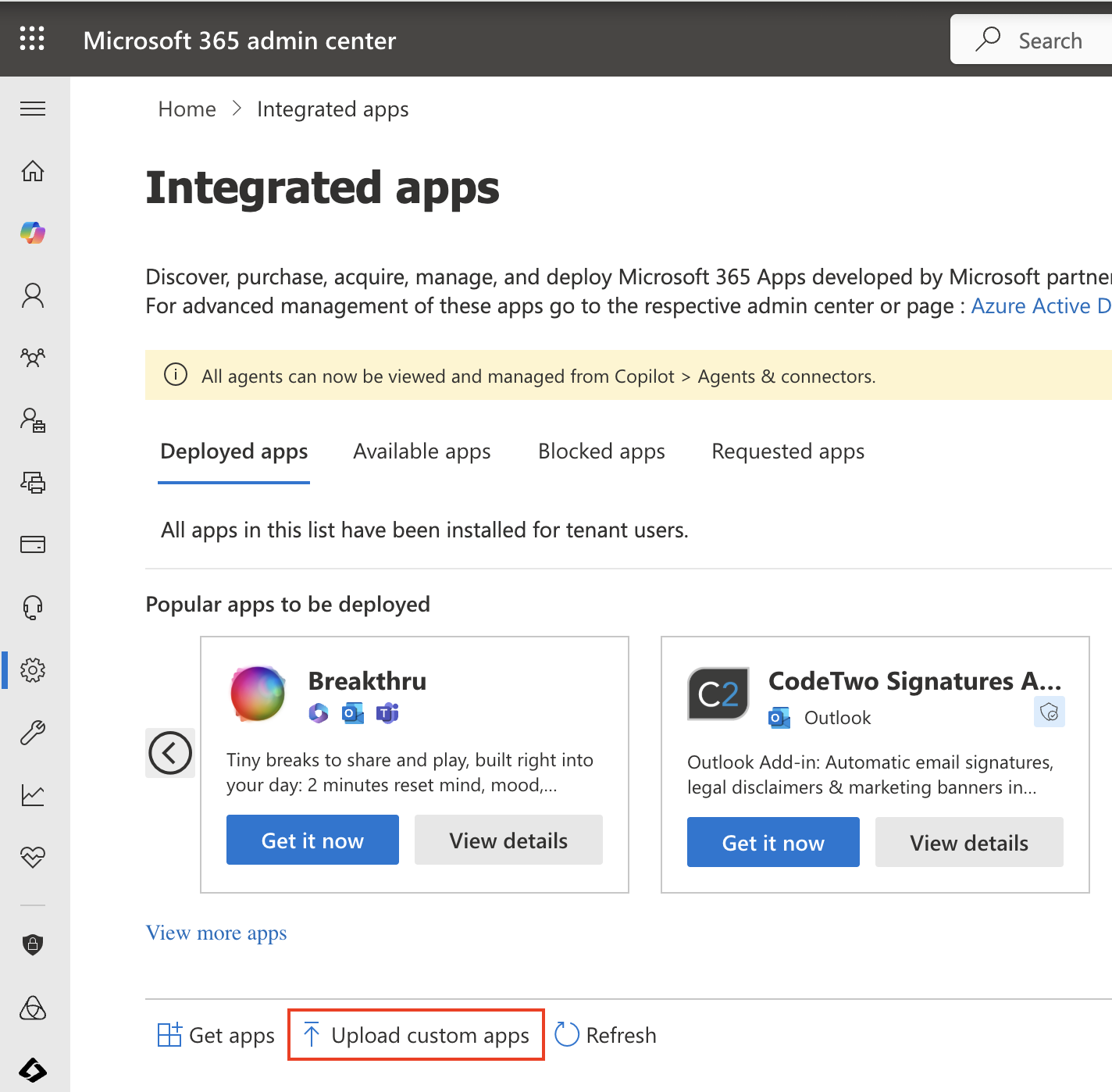Open the bottom black diamond sidebar icon
Viewport: 1112px width, 1092px height.
pyautogui.click(x=33, y=1069)
